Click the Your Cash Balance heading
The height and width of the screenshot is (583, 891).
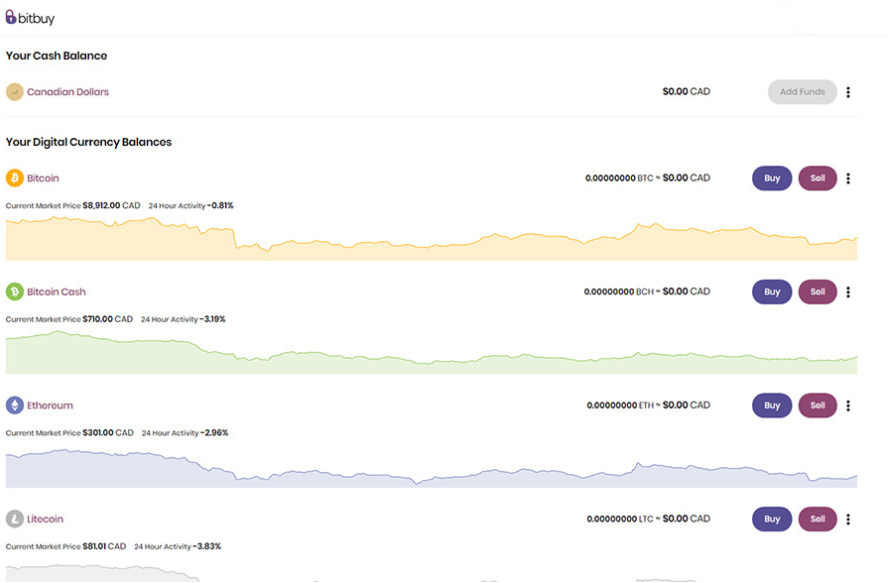56,56
